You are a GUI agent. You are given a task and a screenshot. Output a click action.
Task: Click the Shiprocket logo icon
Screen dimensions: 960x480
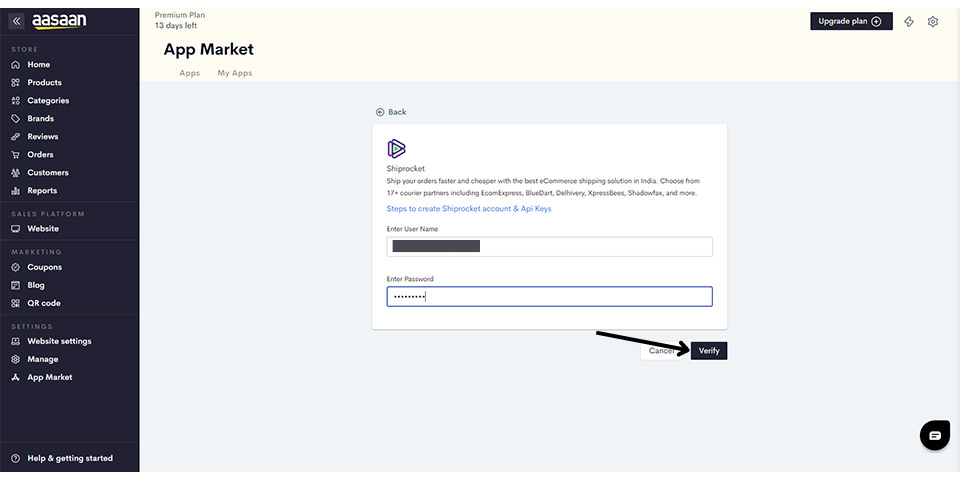(396, 149)
